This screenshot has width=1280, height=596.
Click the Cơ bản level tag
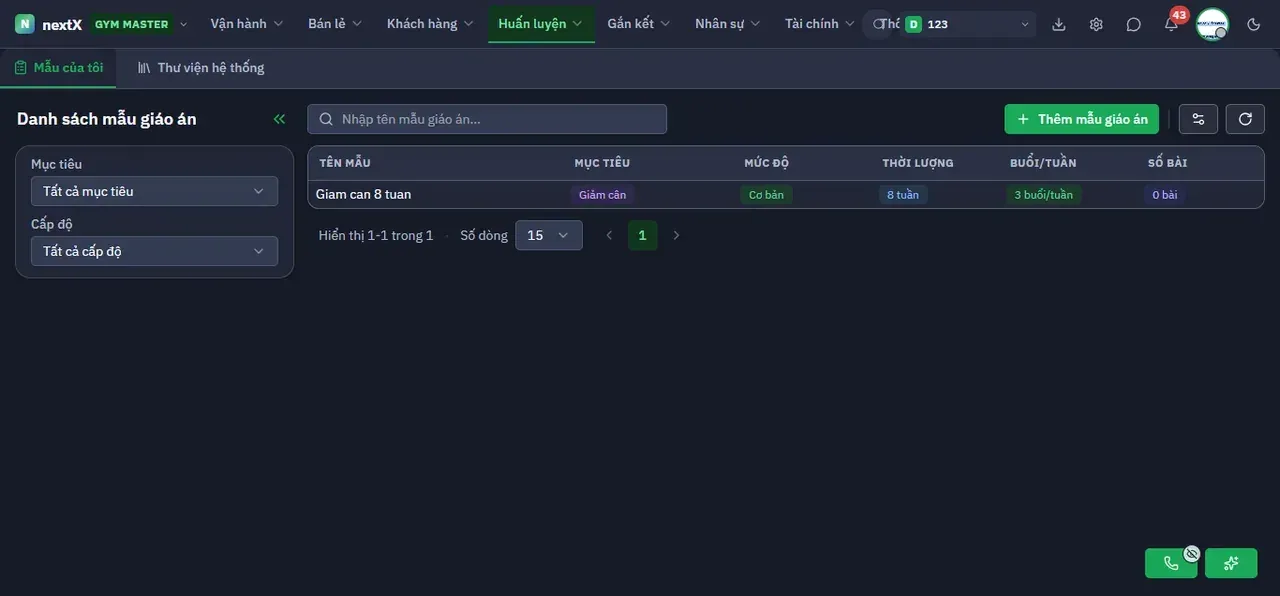(766, 195)
